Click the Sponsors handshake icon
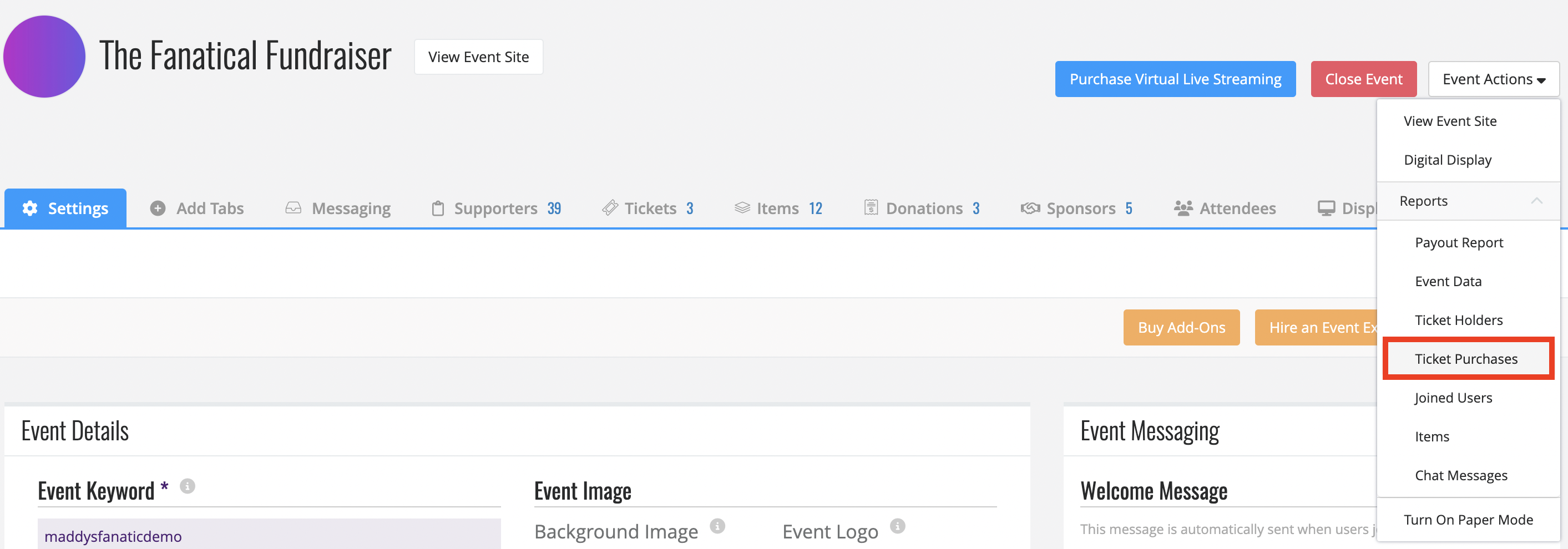Image resolution: width=1568 pixels, height=549 pixels. pos(1030,208)
